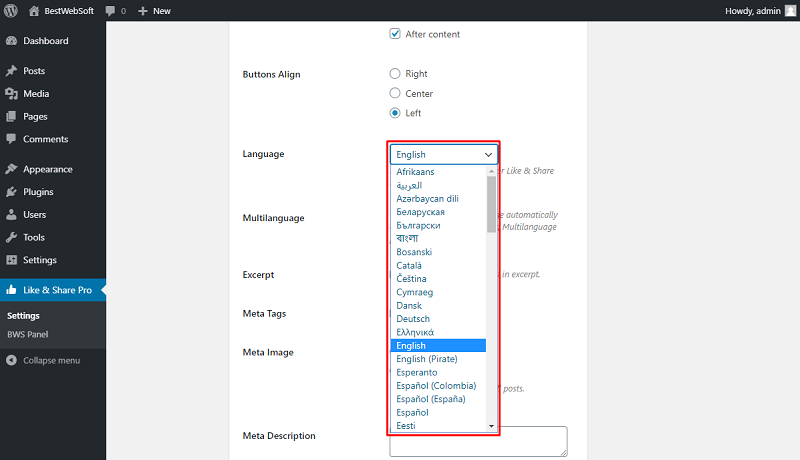Choose Čeština from the language list
The image size is (800, 460).
pyautogui.click(x=438, y=278)
